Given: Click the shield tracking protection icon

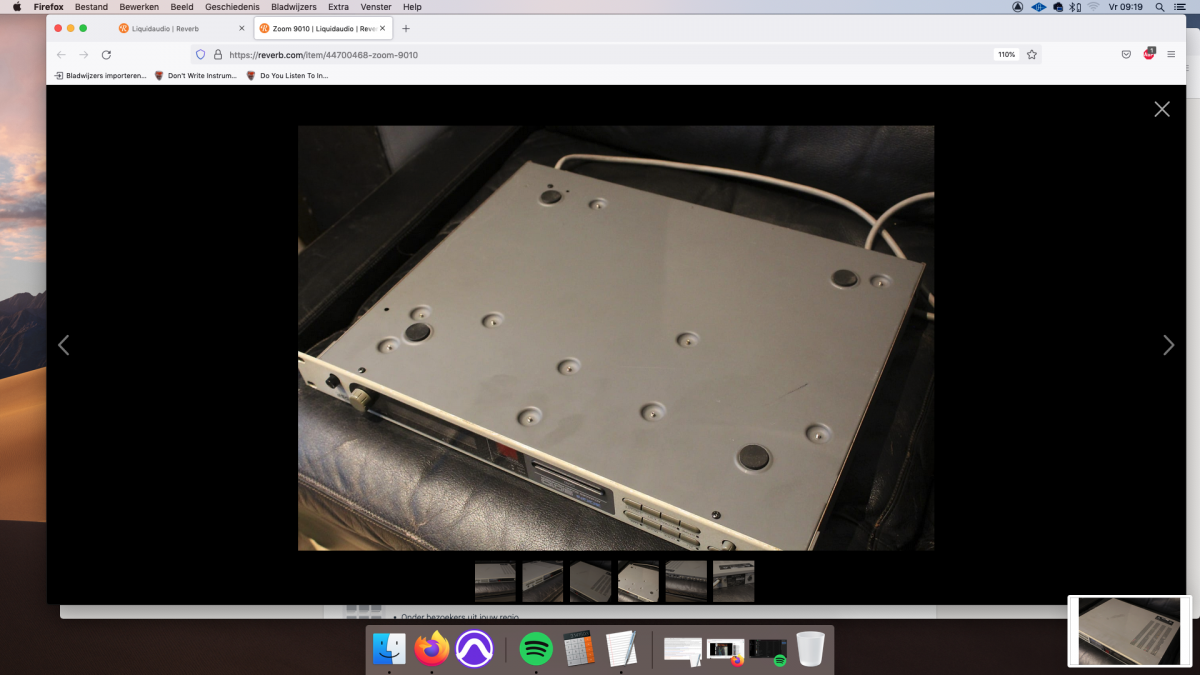Looking at the screenshot, I should pyautogui.click(x=200, y=55).
